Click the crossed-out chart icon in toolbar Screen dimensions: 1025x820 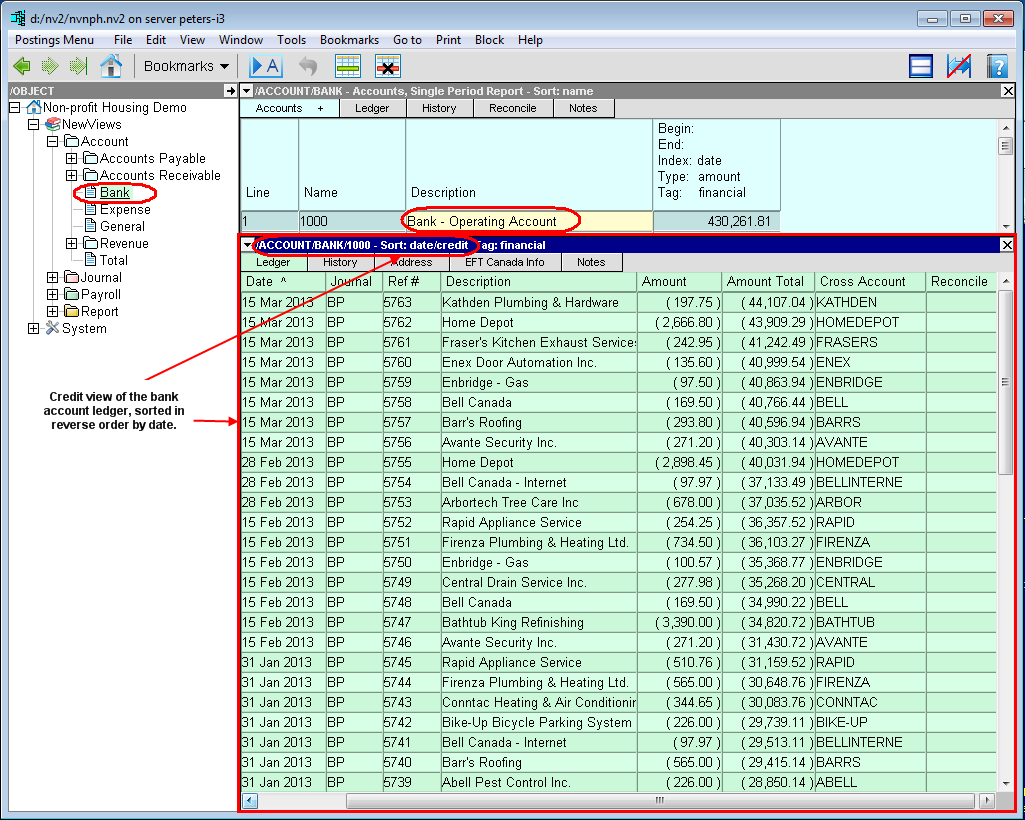click(x=959, y=66)
